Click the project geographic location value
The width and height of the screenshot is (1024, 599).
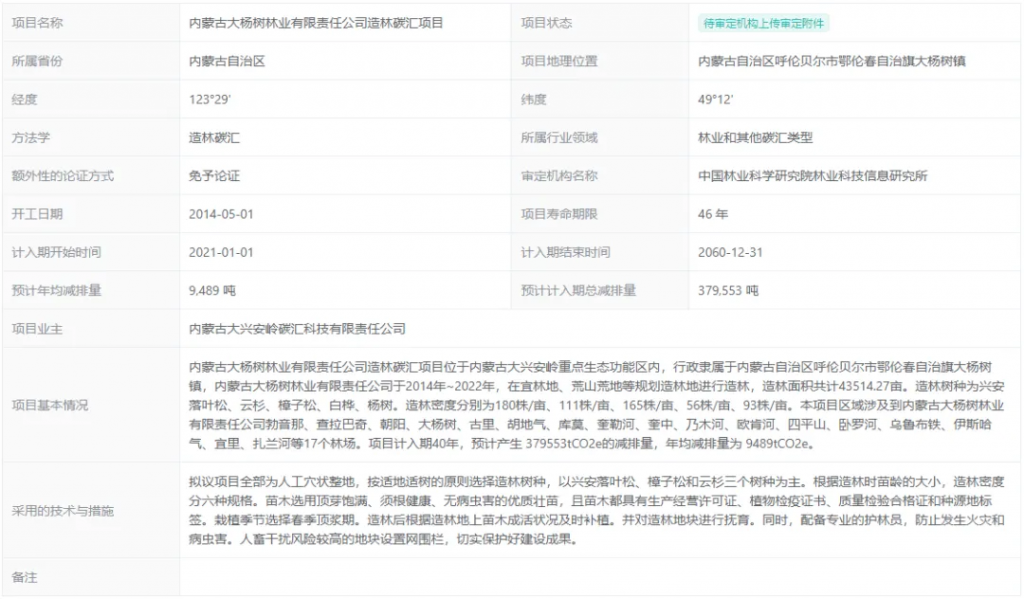[832, 61]
